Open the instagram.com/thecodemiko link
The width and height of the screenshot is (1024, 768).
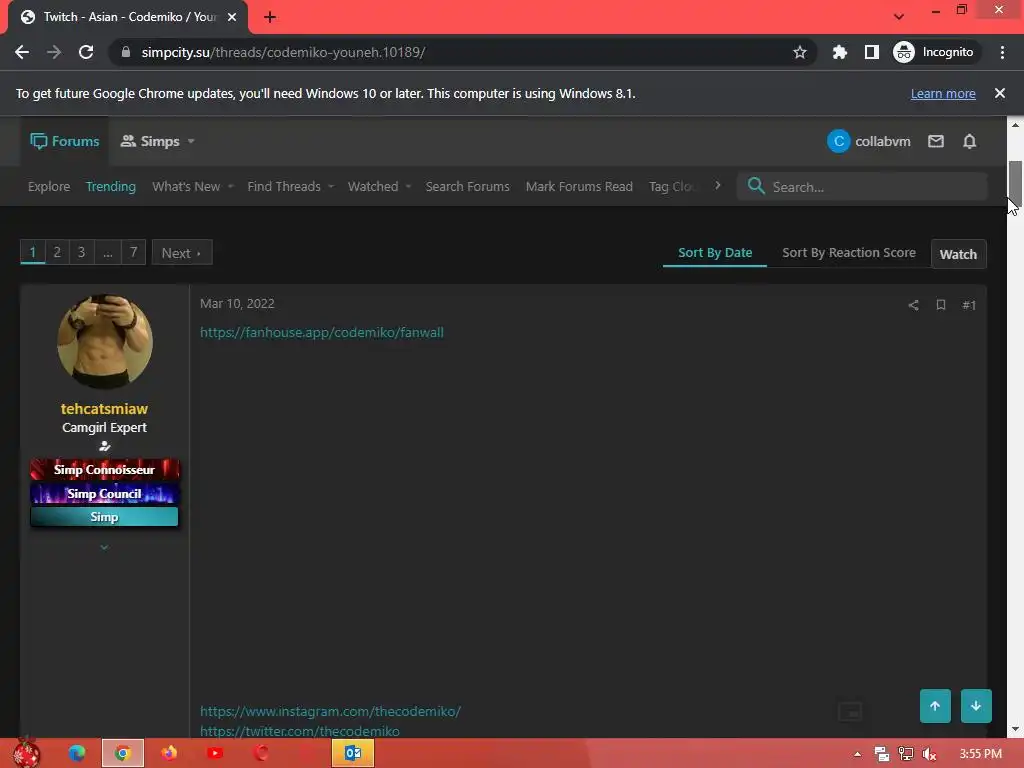coord(330,711)
